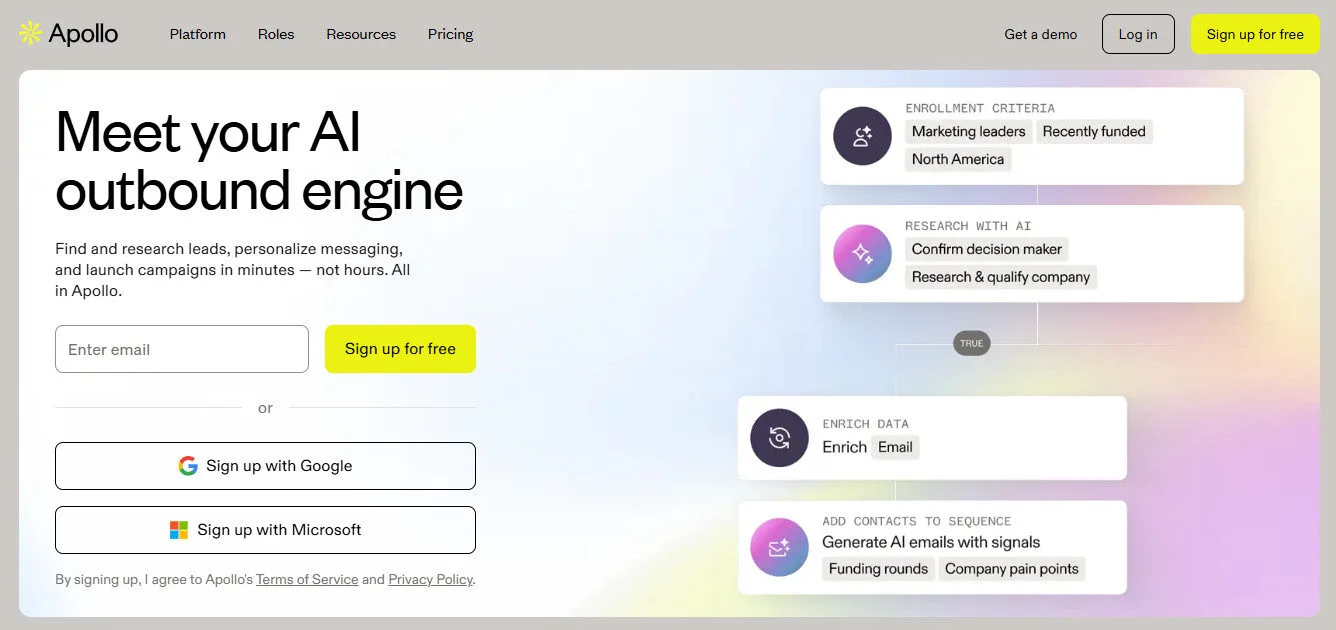Open the Platform menu
The width and height of the screenshot is (1336, 630).
tap(198, 34)
